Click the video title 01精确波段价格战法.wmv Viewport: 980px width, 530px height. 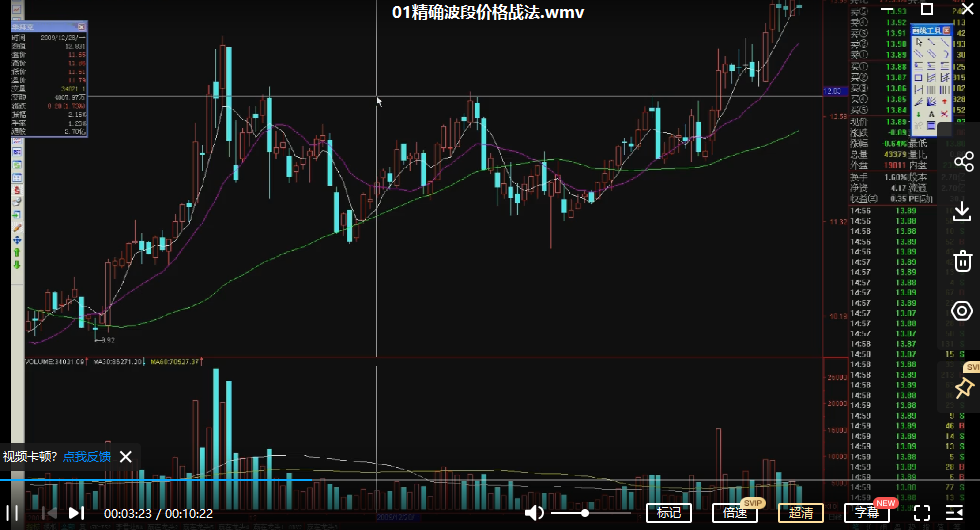pos(488,12)
